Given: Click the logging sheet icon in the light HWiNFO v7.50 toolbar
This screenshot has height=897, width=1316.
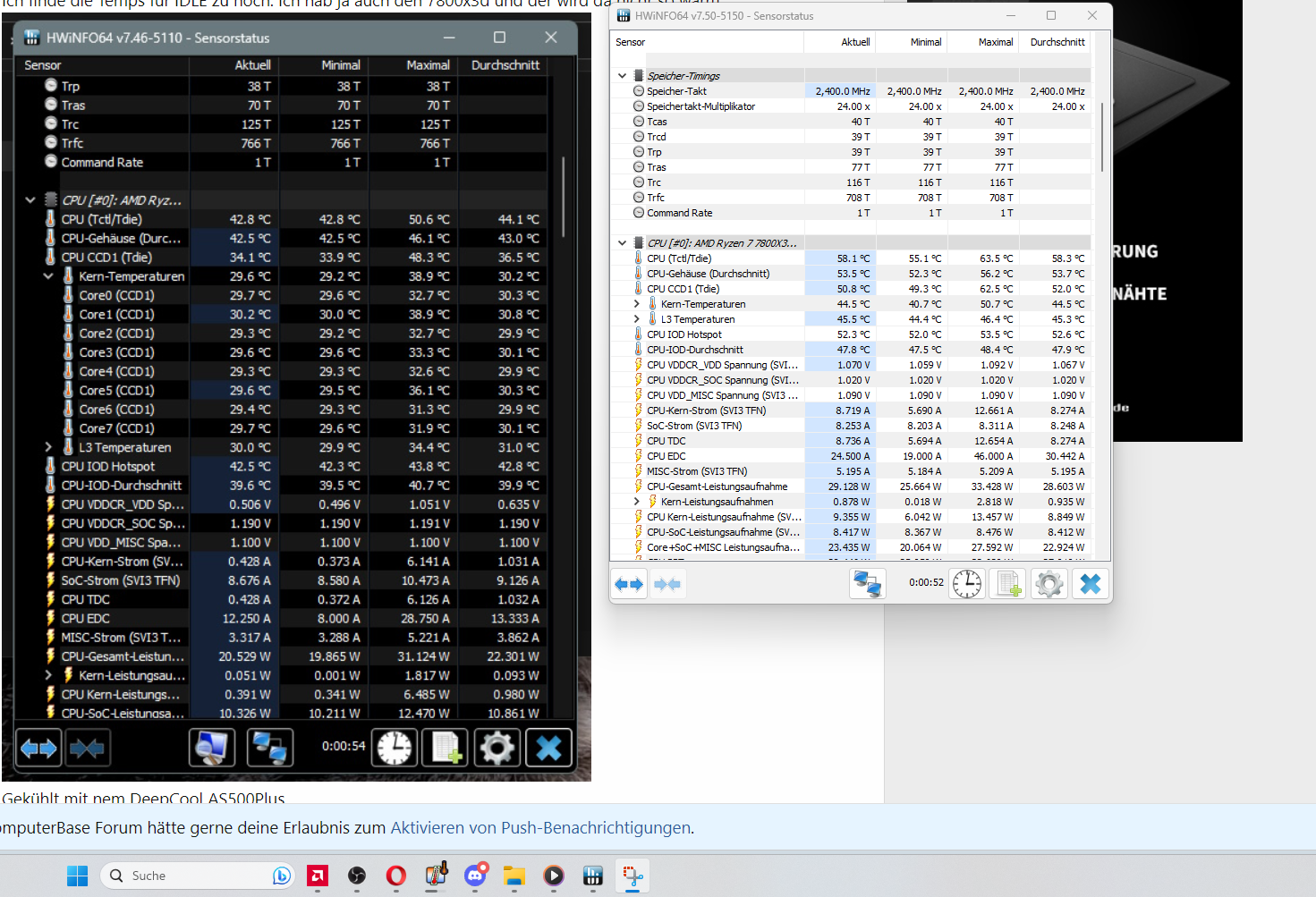Looking at the screenshot, I should 1008,584.
